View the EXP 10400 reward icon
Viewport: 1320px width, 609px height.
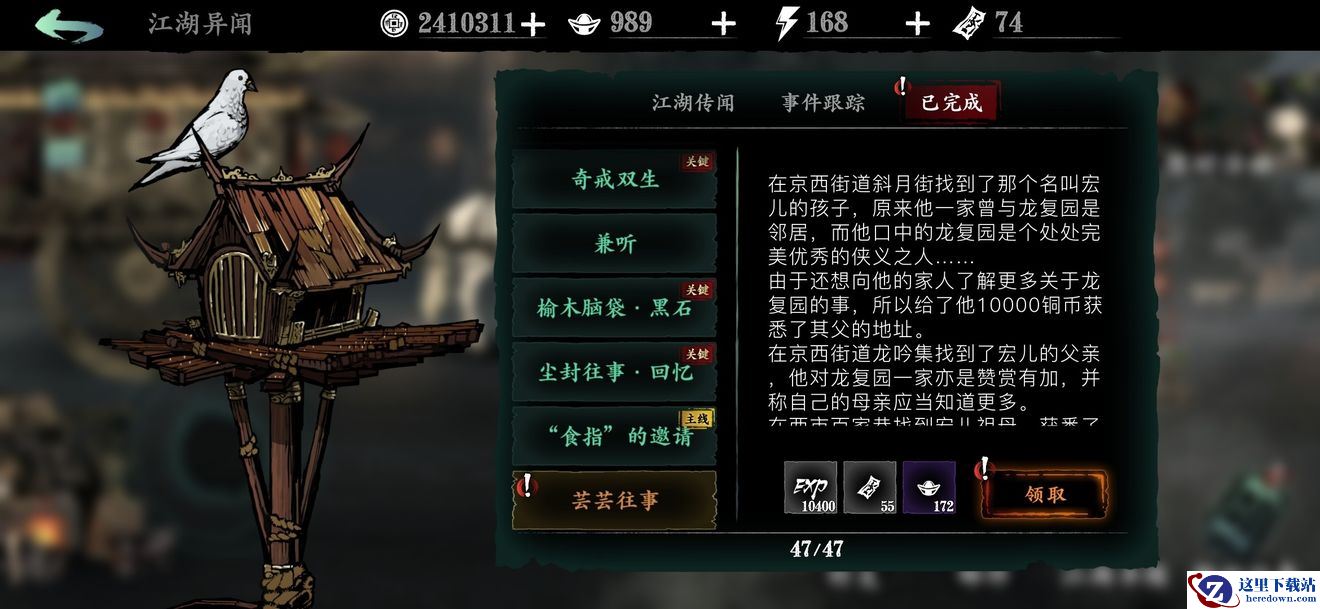click(x=810, y=488)
